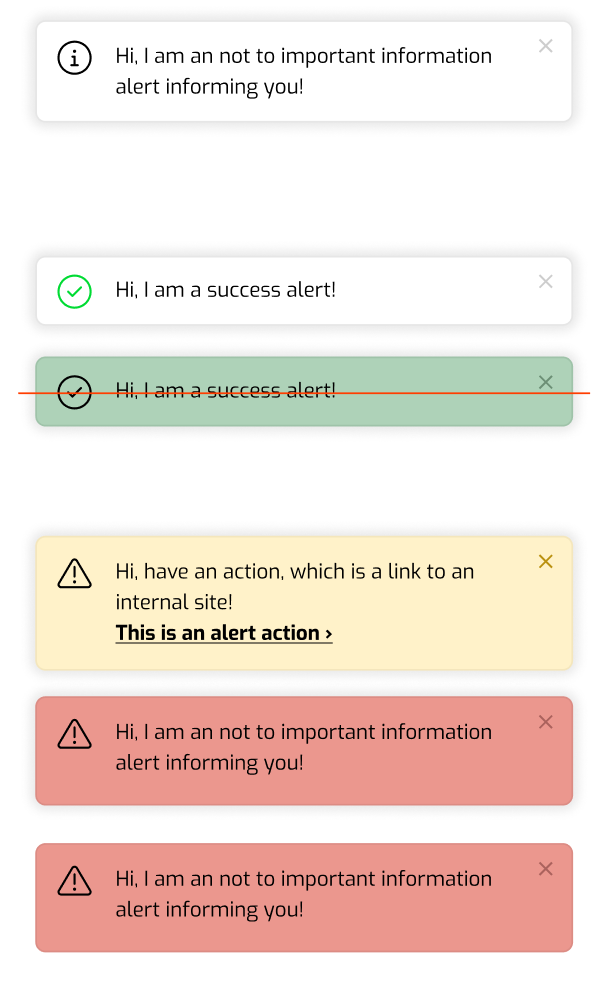Click the info circle icon in the top white alert
The height and width of the screenshot is (984, 608).
coord(75,58)
